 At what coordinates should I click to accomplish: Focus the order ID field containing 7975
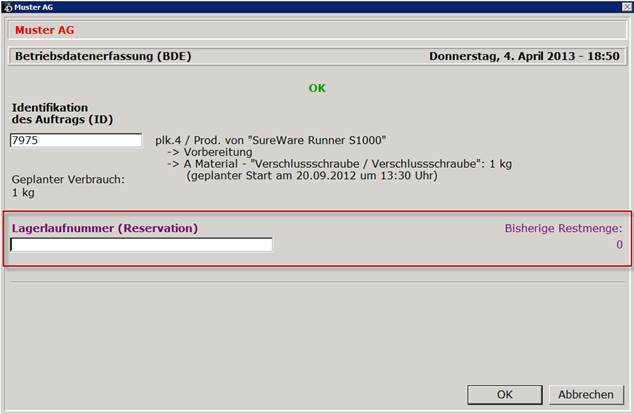75,140
